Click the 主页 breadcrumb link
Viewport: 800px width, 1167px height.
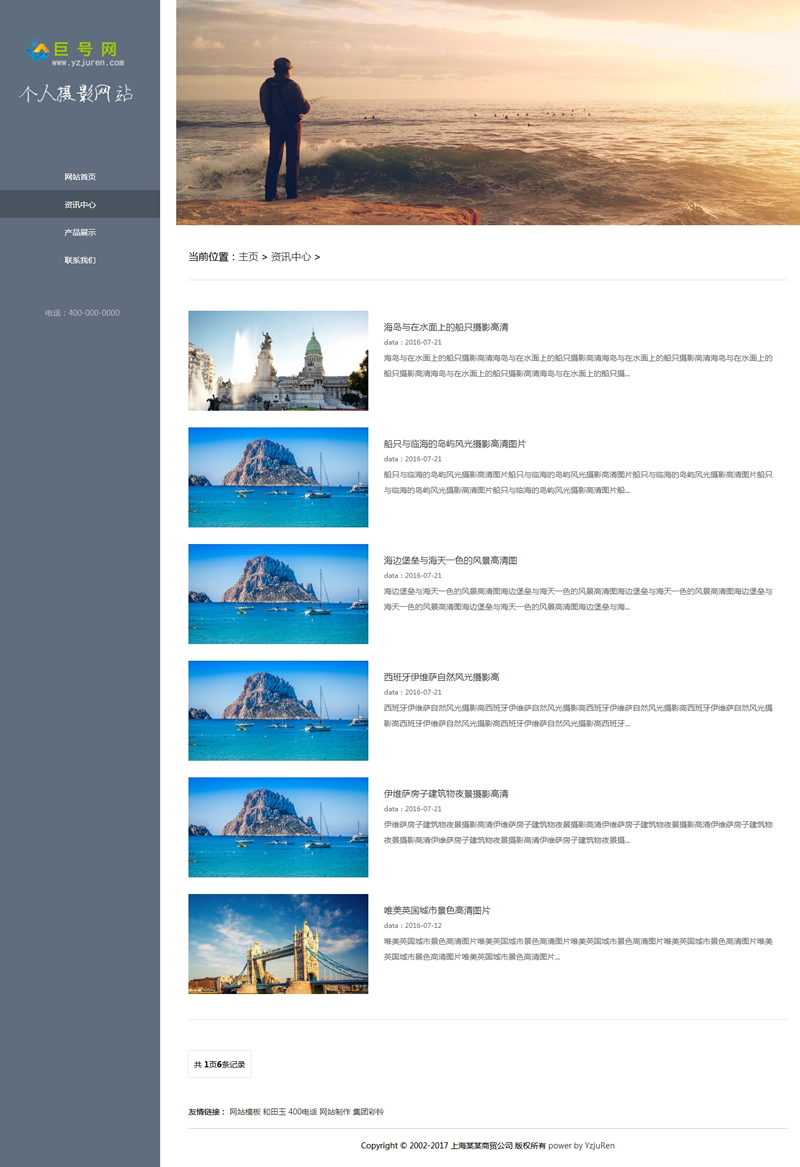[248, 257]
